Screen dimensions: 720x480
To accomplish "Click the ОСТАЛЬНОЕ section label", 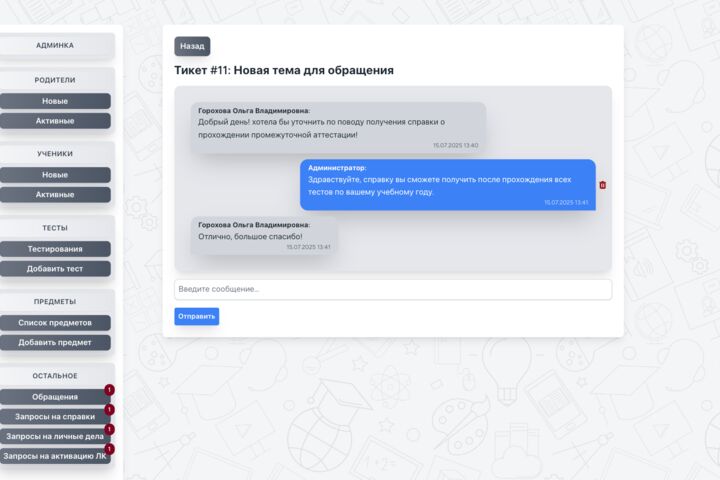I will (55, 376).
